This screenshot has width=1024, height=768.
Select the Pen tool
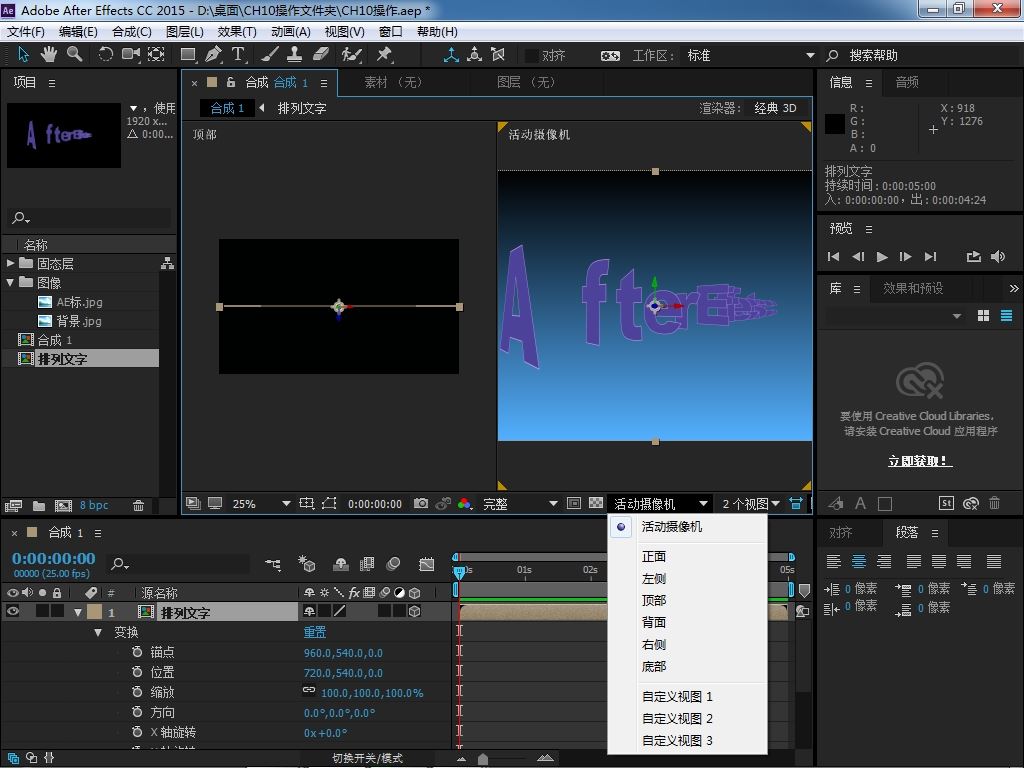pyautogui.click(x=213, y=54)
